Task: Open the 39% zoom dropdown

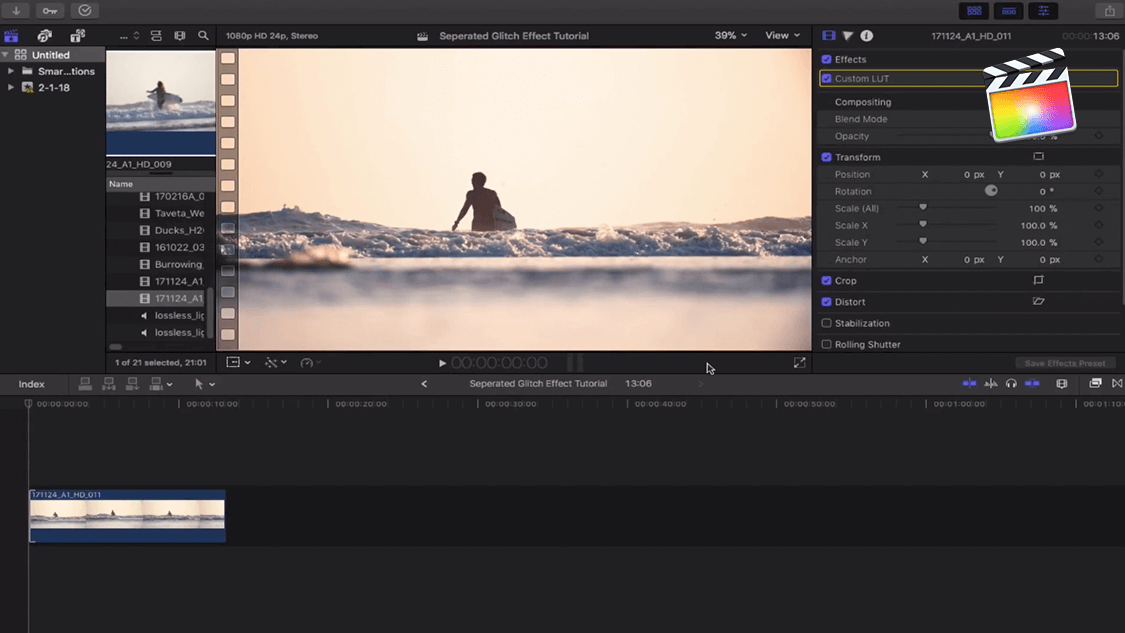Action: [x=731, y=36]
